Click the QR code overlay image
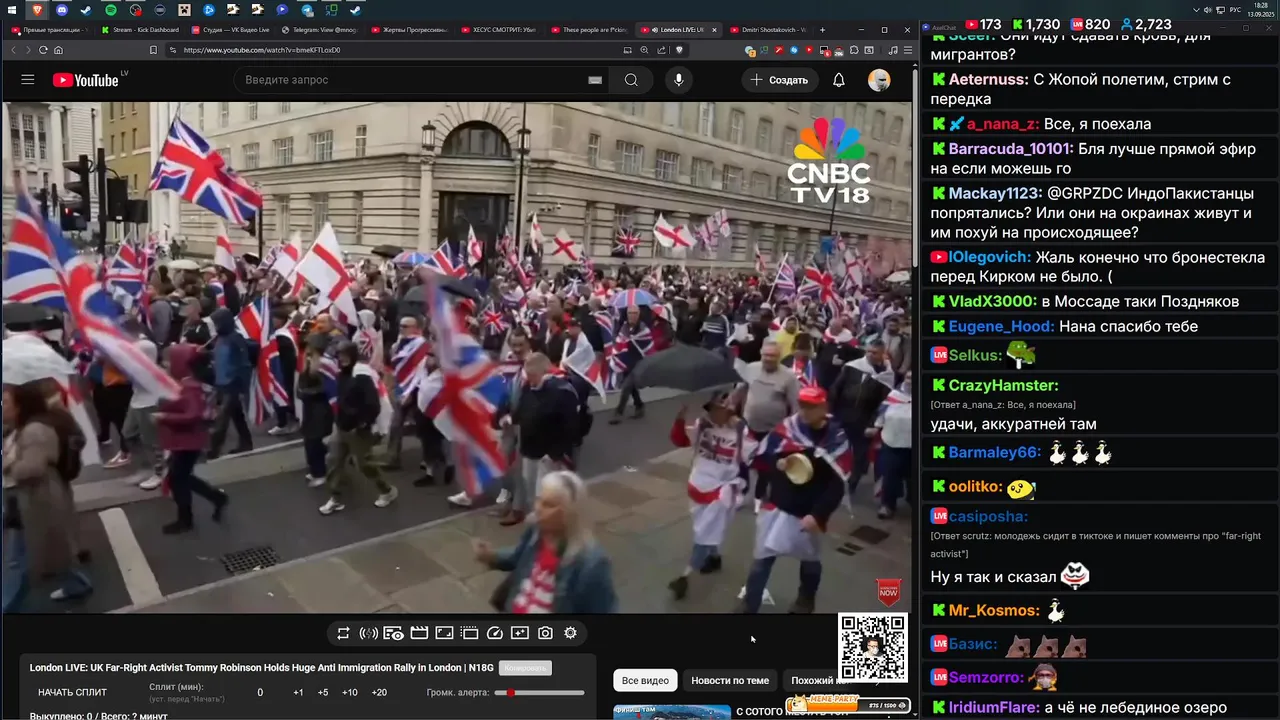The width and height of the screenshot is (1280, 720). click(x=873, y=647)
